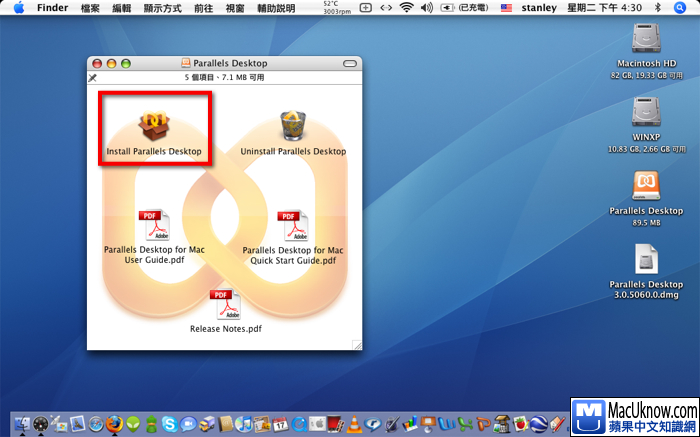Image resolution: width=700 pixels, height=437 pixels.
Task: Open the 前往 menu
Action: coord(203,8)
